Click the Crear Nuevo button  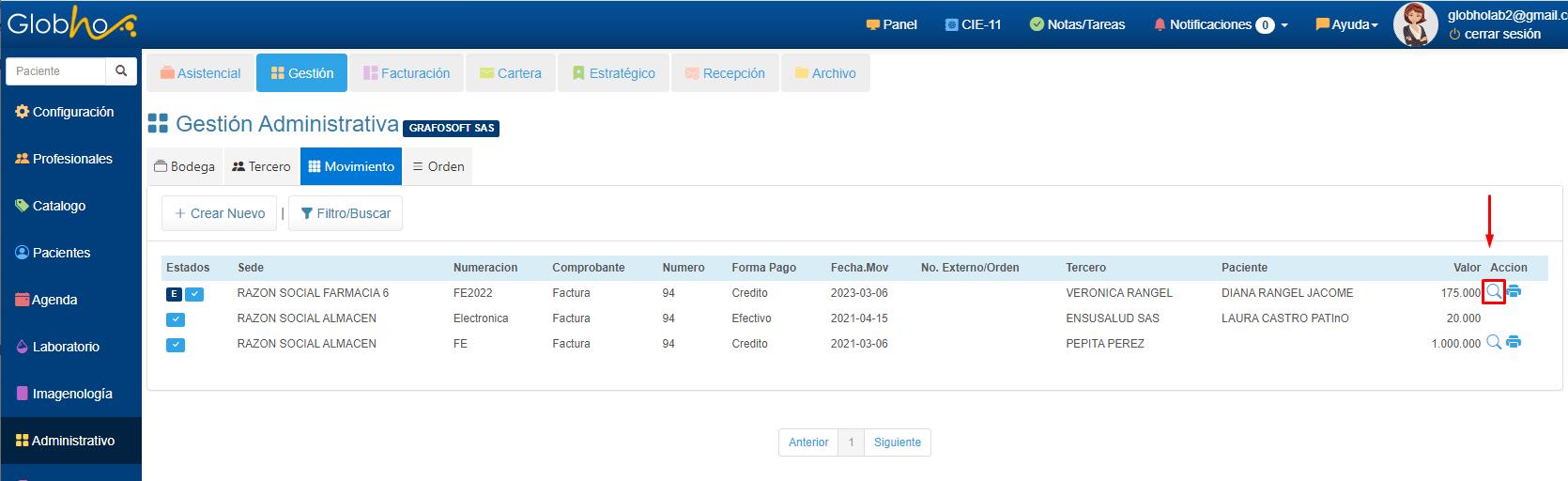220,213
